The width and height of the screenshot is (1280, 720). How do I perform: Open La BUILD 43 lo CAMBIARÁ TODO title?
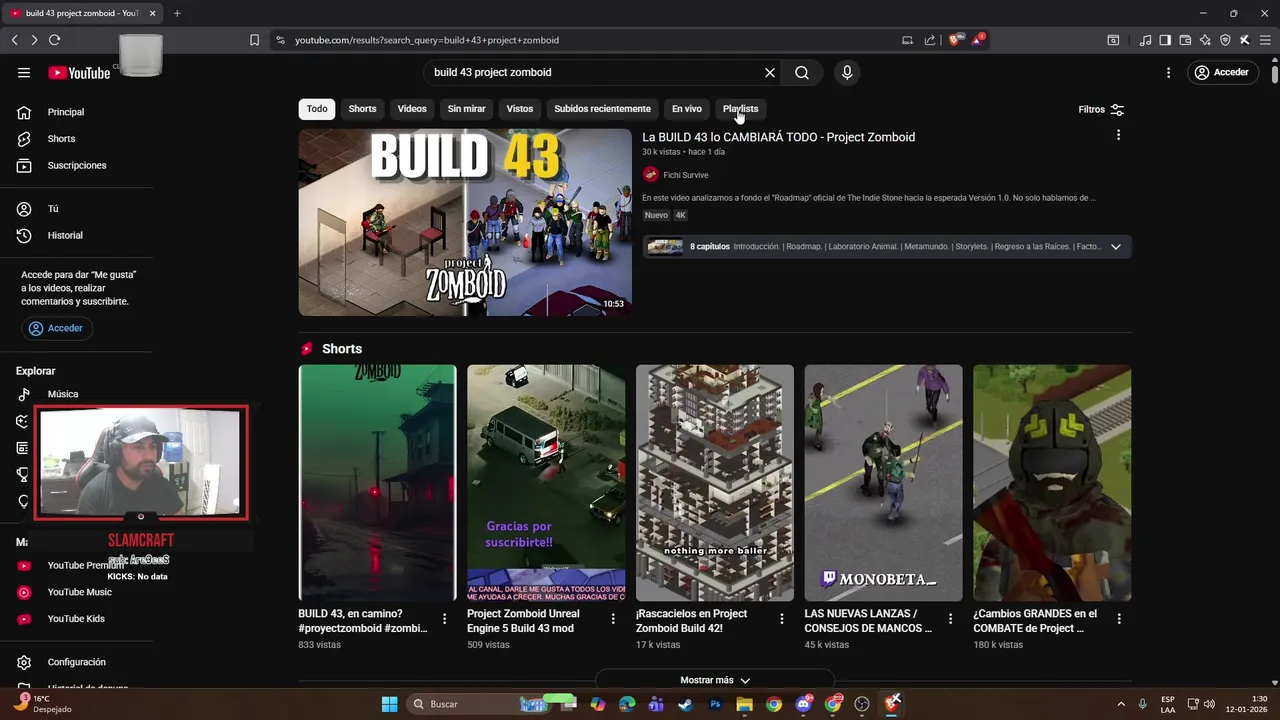point(778,137)
